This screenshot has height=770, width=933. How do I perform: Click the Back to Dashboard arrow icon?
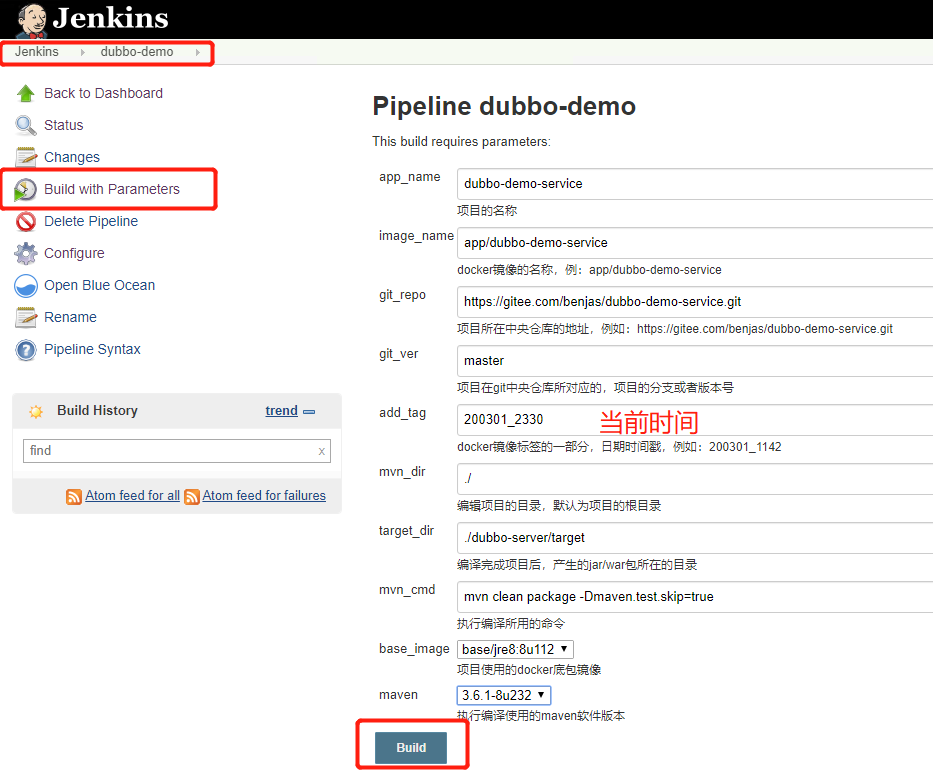coord(26,93)
